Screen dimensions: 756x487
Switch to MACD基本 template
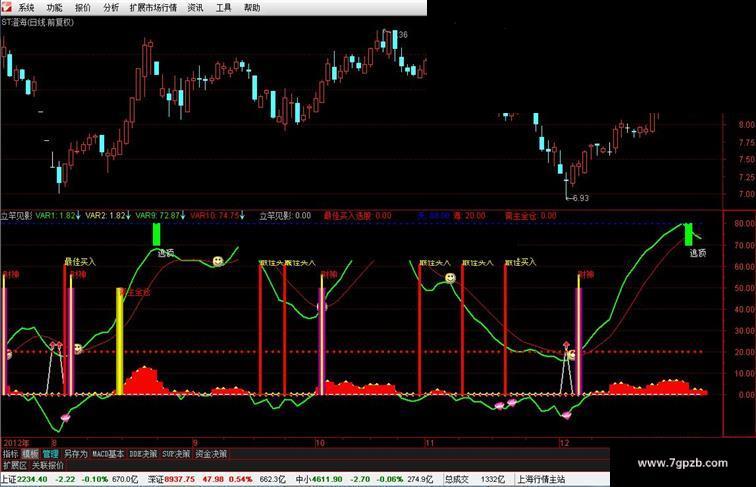pyautogui.click(x=108, y=454)
